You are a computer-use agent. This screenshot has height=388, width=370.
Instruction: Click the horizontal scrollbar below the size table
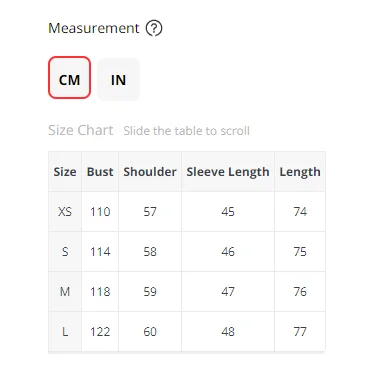187,352
